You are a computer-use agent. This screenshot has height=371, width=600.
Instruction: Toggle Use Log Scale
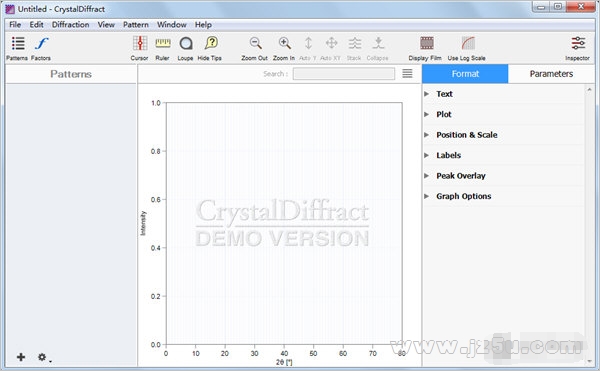click(468, 43)
